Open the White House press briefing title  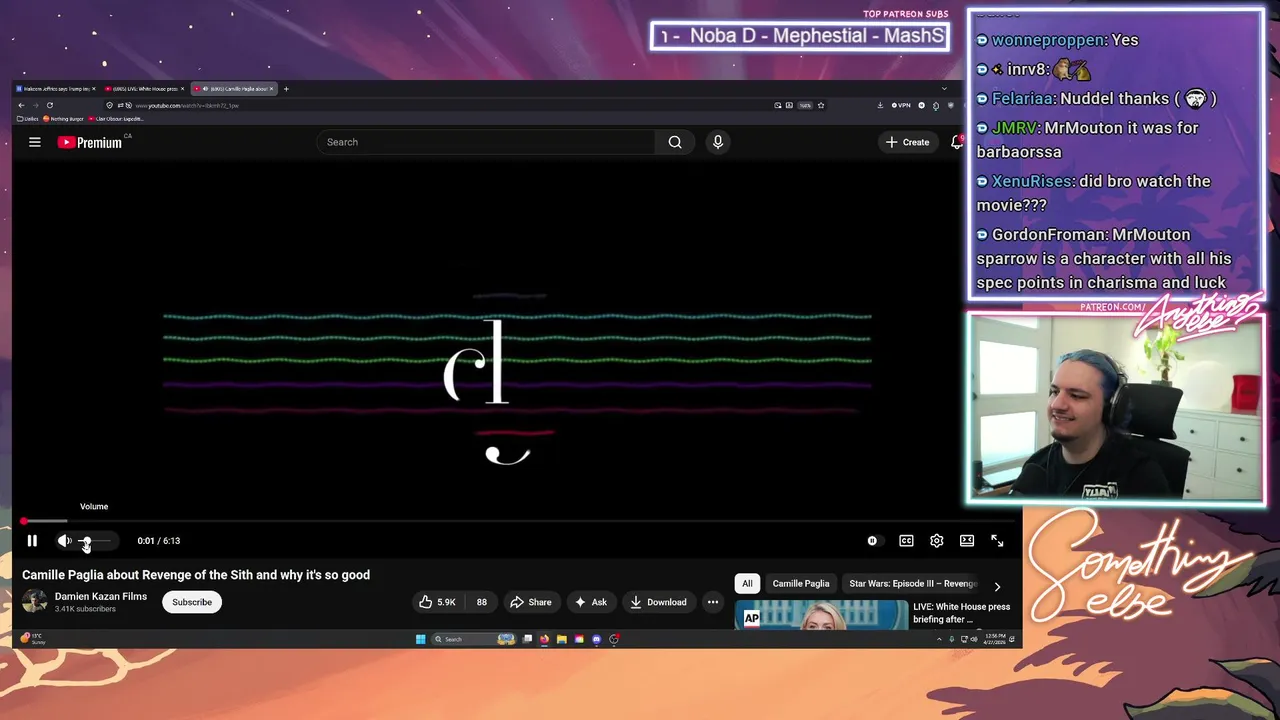(961, 612)
